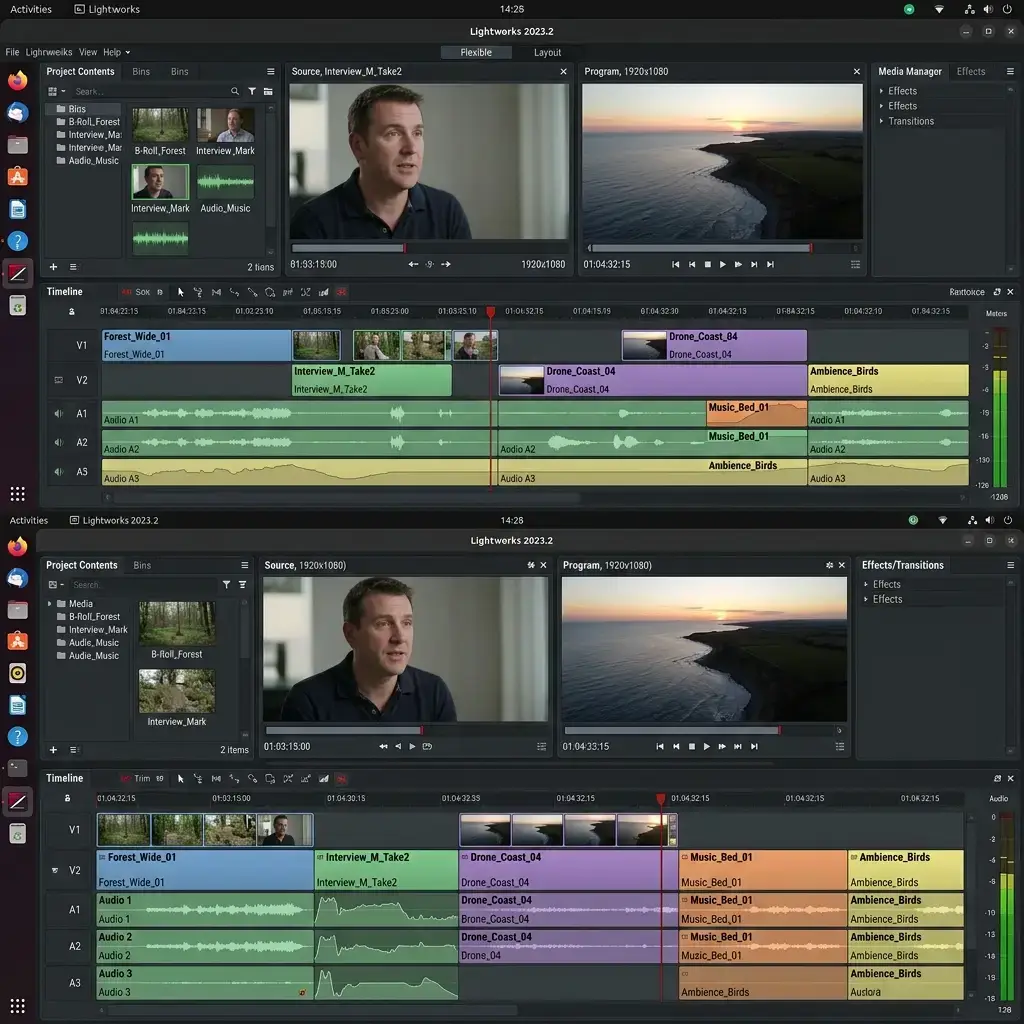Screen dimensions: 1024x1024
Task: Mute track A1 in the top window timeline
Action: tap(59, 413)
